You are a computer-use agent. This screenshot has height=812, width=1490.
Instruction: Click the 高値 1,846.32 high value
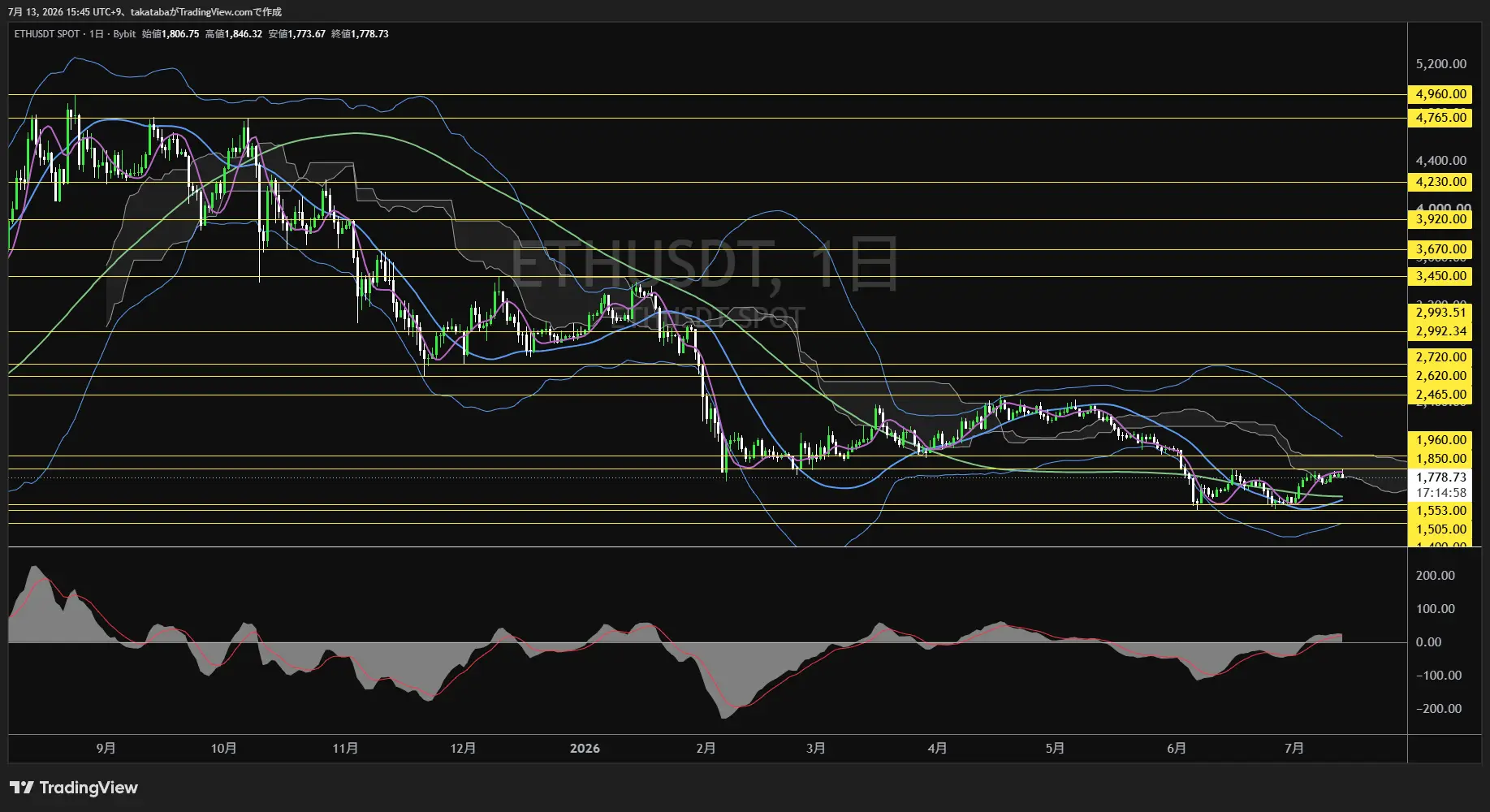pyautogui.click(x=234, y=34)
